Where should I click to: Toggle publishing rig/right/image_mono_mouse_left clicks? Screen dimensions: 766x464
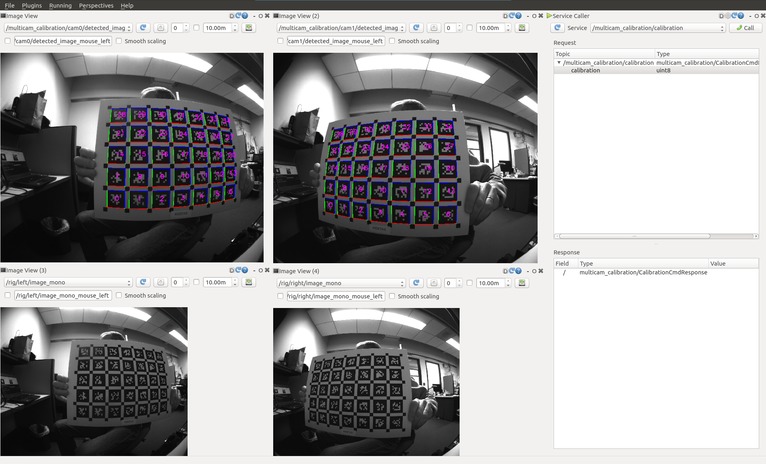click(280, 296)
